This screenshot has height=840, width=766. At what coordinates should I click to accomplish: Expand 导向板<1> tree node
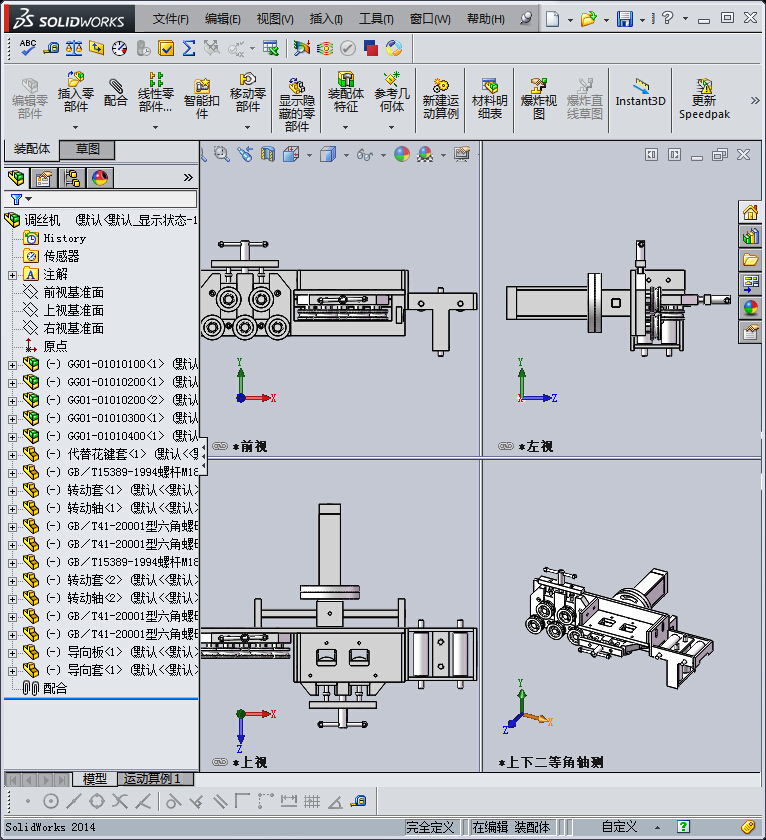12,653
